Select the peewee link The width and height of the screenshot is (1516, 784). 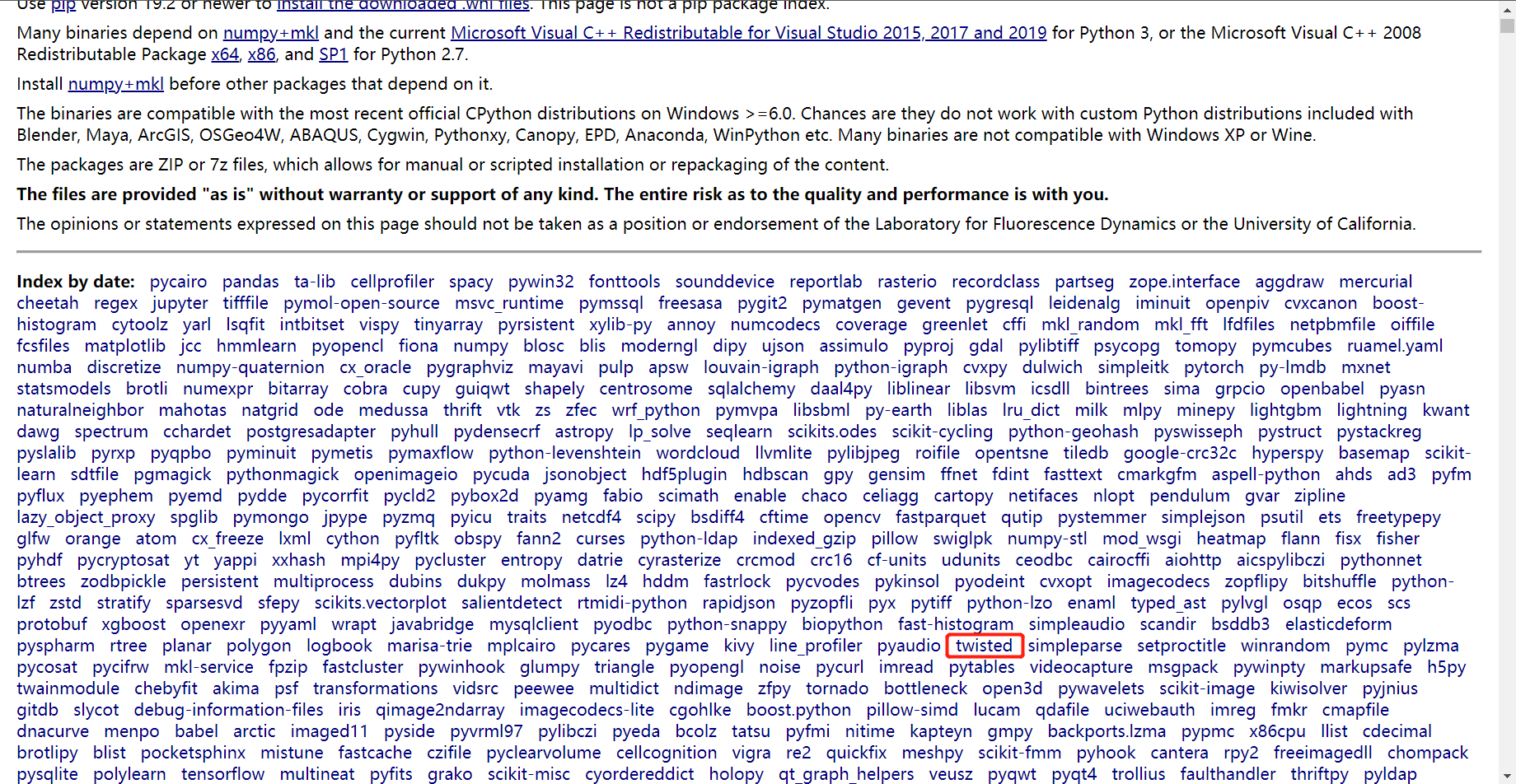click(x=543, y=688)
